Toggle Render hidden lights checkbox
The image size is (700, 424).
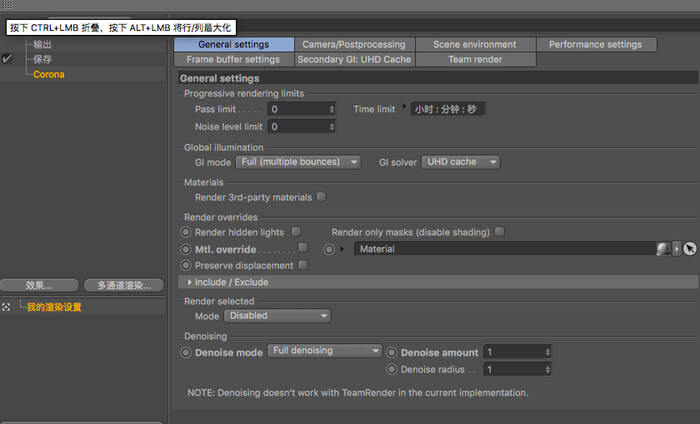296,231
